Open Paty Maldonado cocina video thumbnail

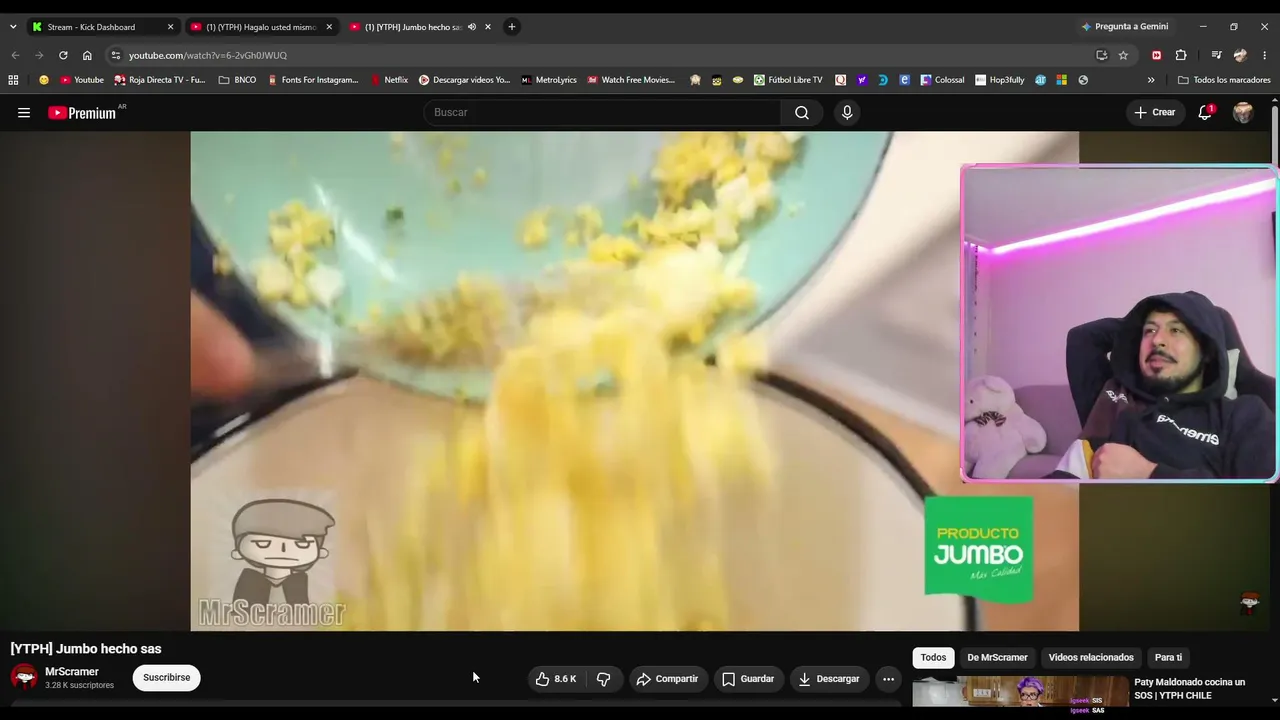tap(1021, 692)
